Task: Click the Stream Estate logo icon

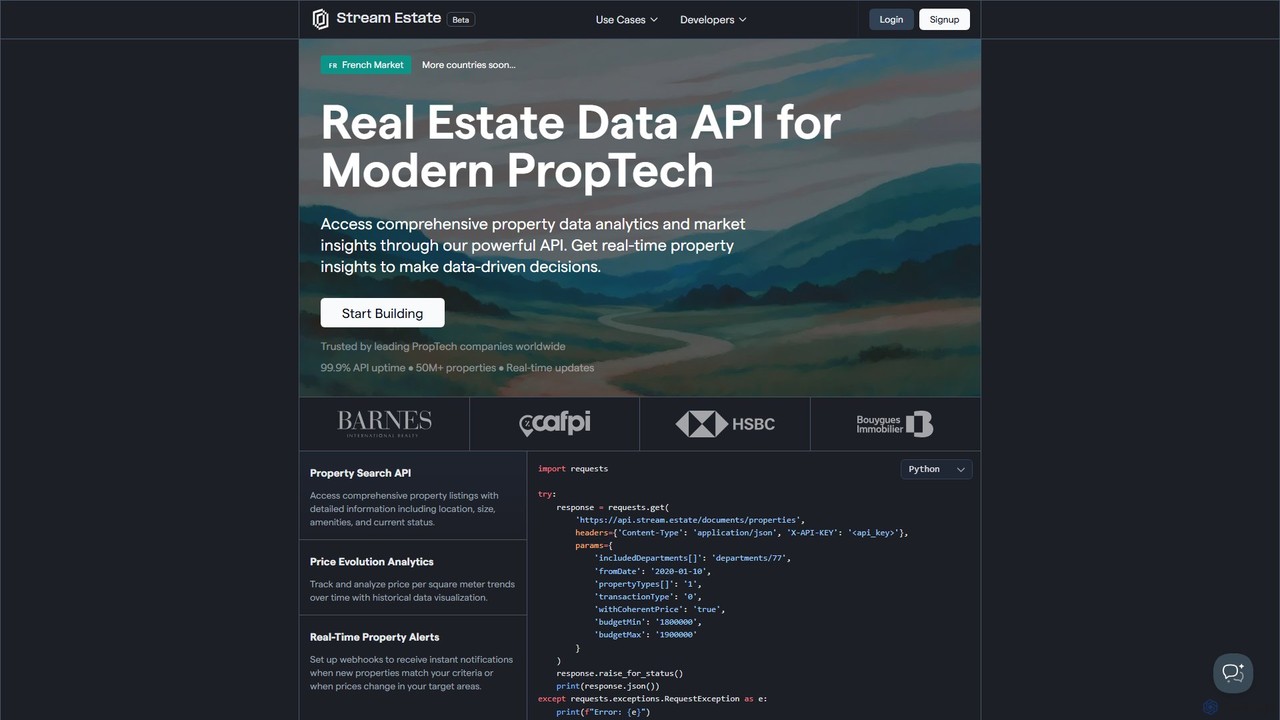Action: [320, 19]
